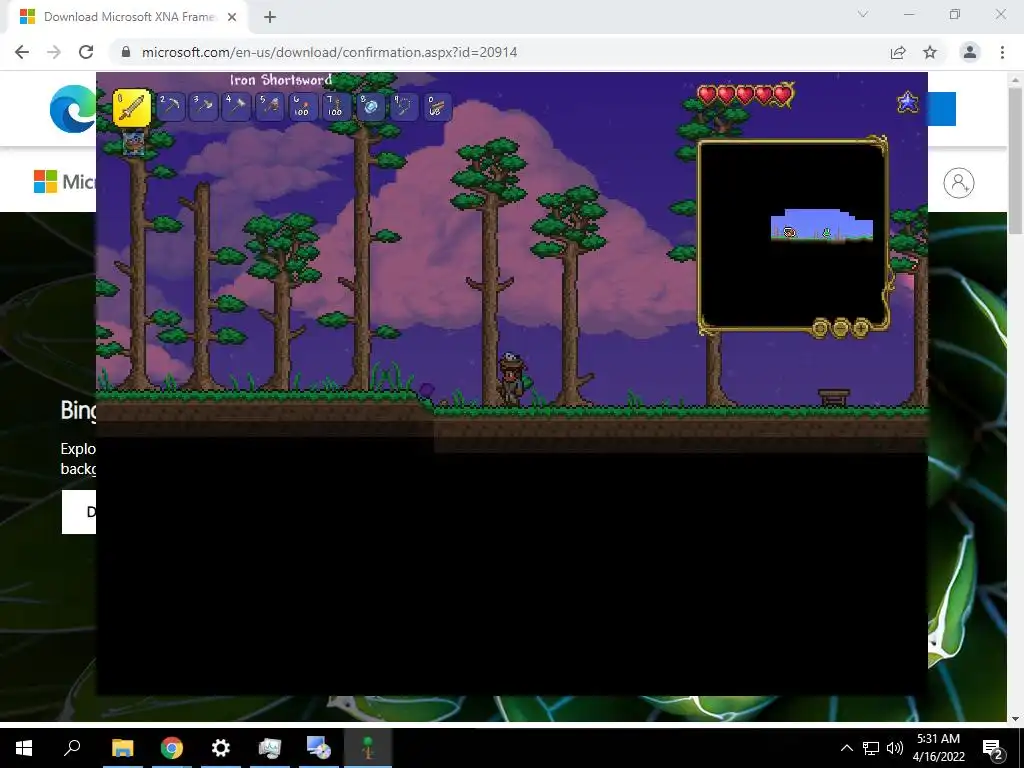1024x768 pixels.
Task: Click the share page icon in address bar
Action: click(898, 52)
